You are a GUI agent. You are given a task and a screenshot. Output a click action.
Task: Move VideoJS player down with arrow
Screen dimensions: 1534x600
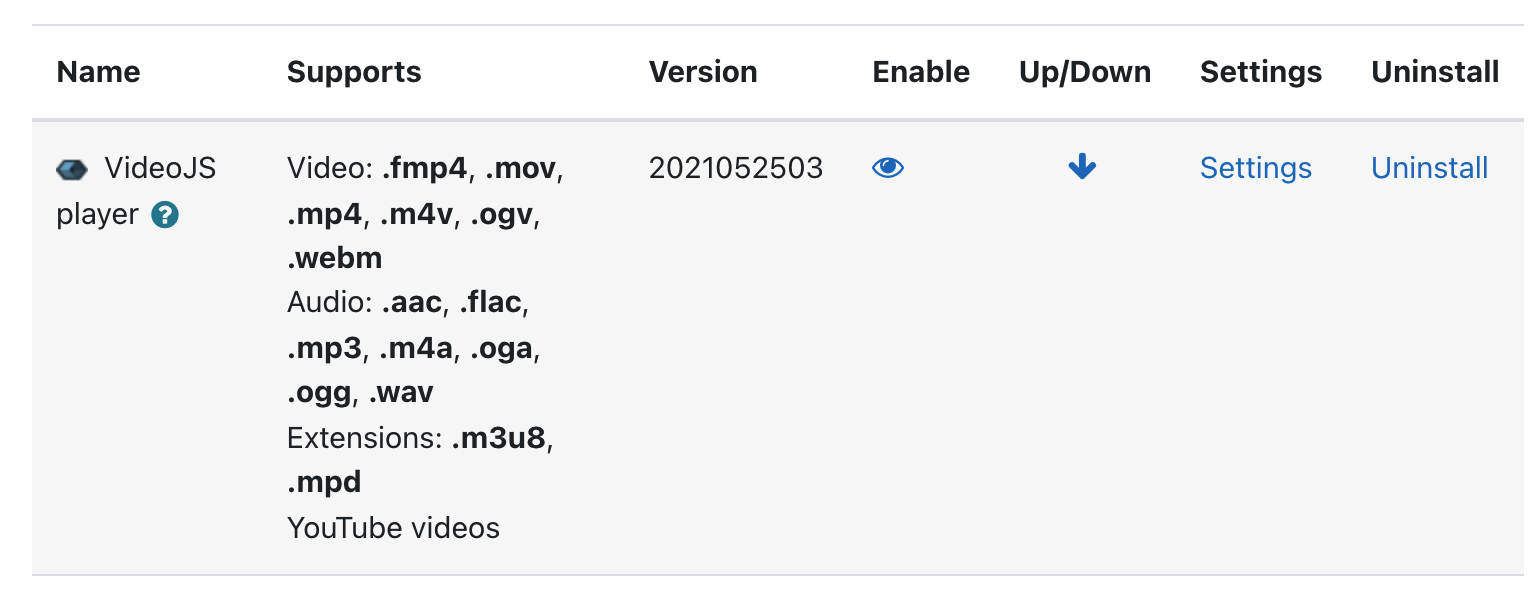[1083, 167]
